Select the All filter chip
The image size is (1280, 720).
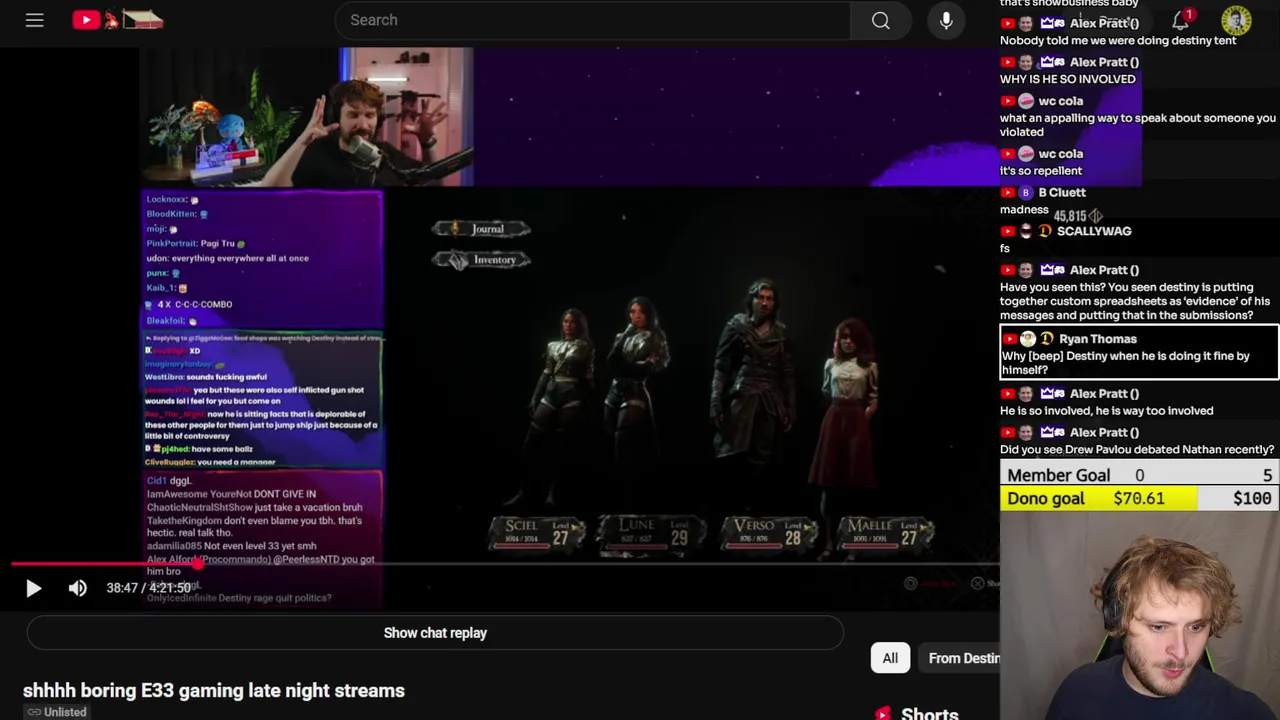[890, 658]
